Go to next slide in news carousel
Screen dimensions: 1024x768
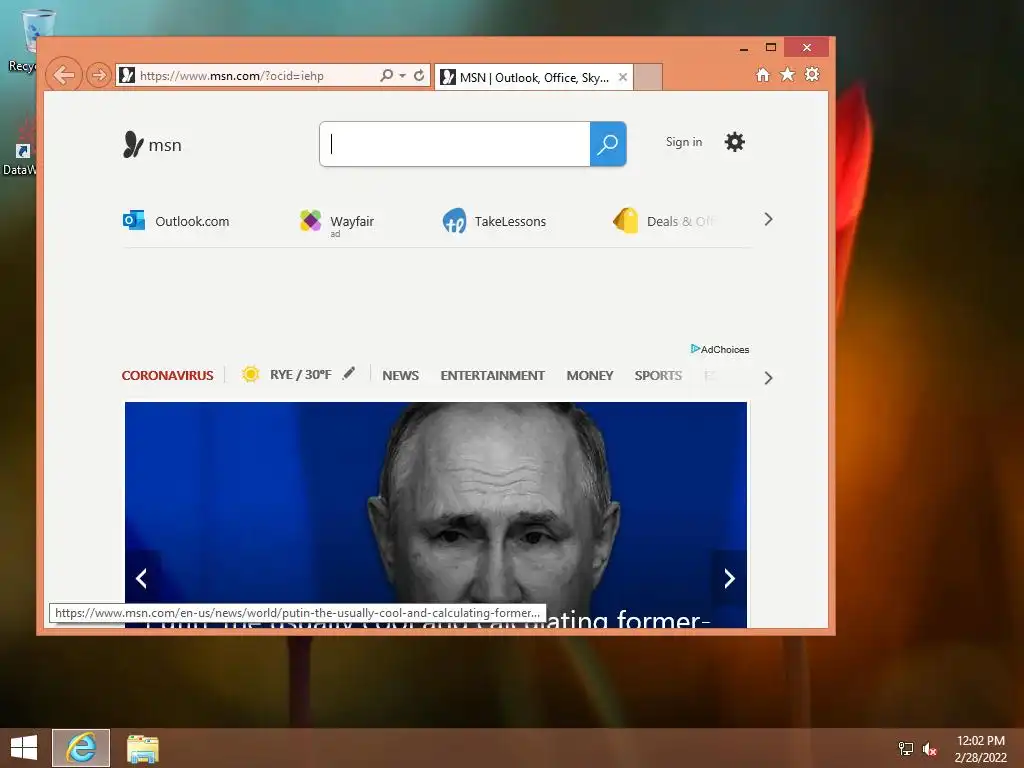click(729, 578)
